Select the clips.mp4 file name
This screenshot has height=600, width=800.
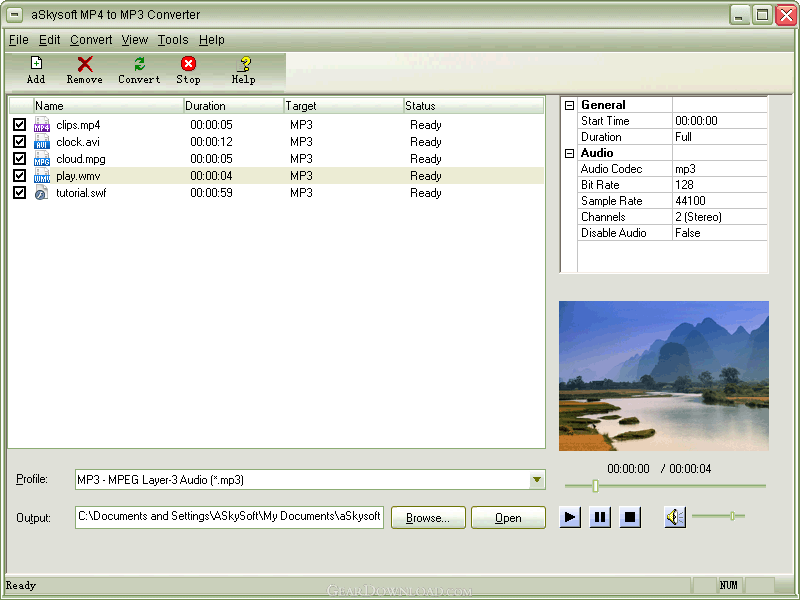(78, 124)
